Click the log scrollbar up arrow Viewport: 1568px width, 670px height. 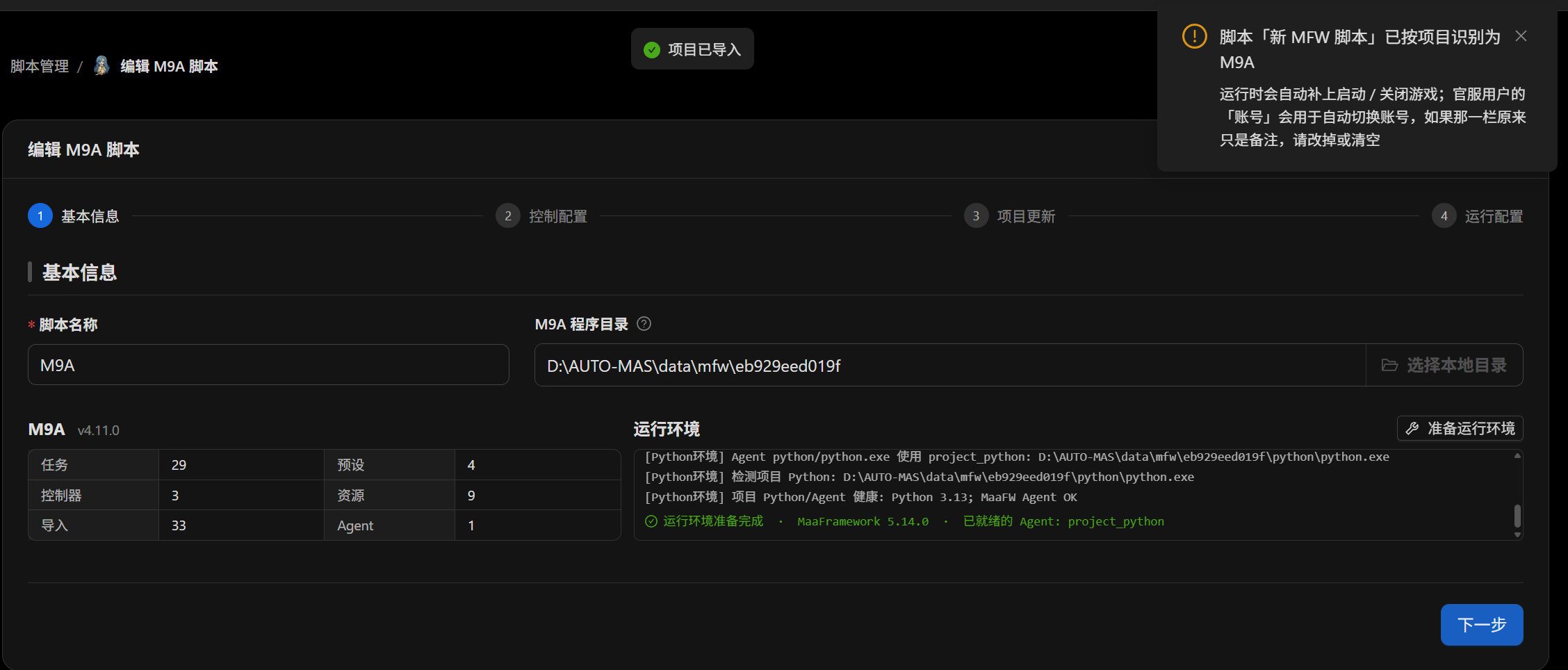coord(1517,456)
